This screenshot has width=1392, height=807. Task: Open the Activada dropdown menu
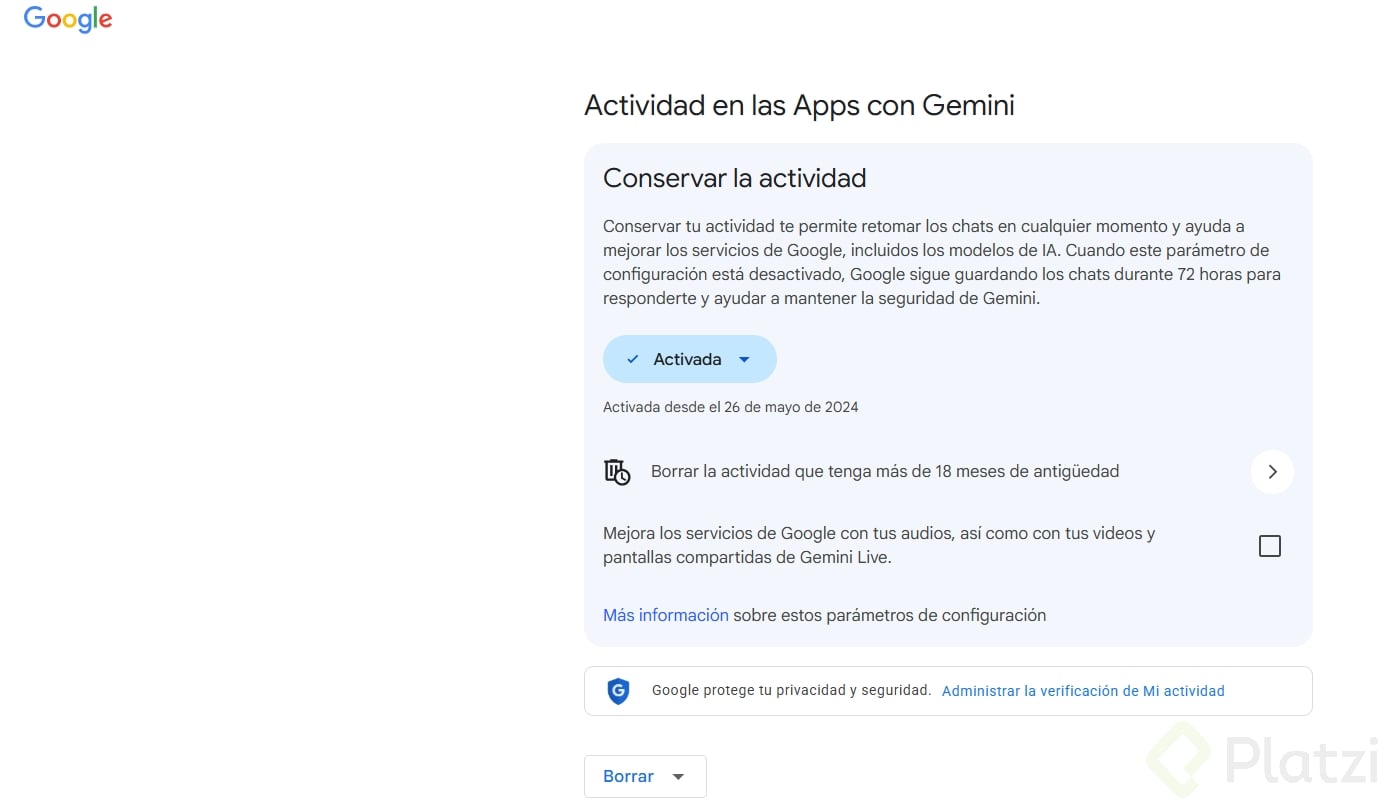click(690, 359)
